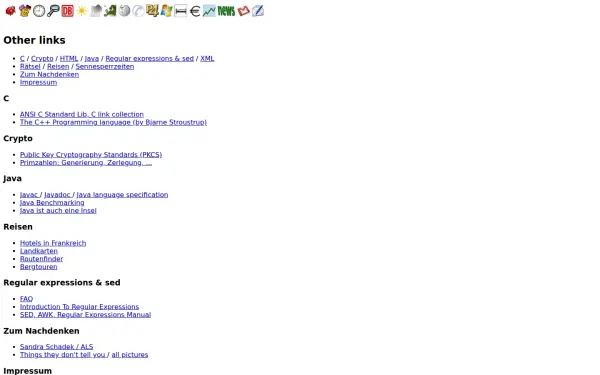Follow the Java index link
600x375 pixels.
coord(92,59)
